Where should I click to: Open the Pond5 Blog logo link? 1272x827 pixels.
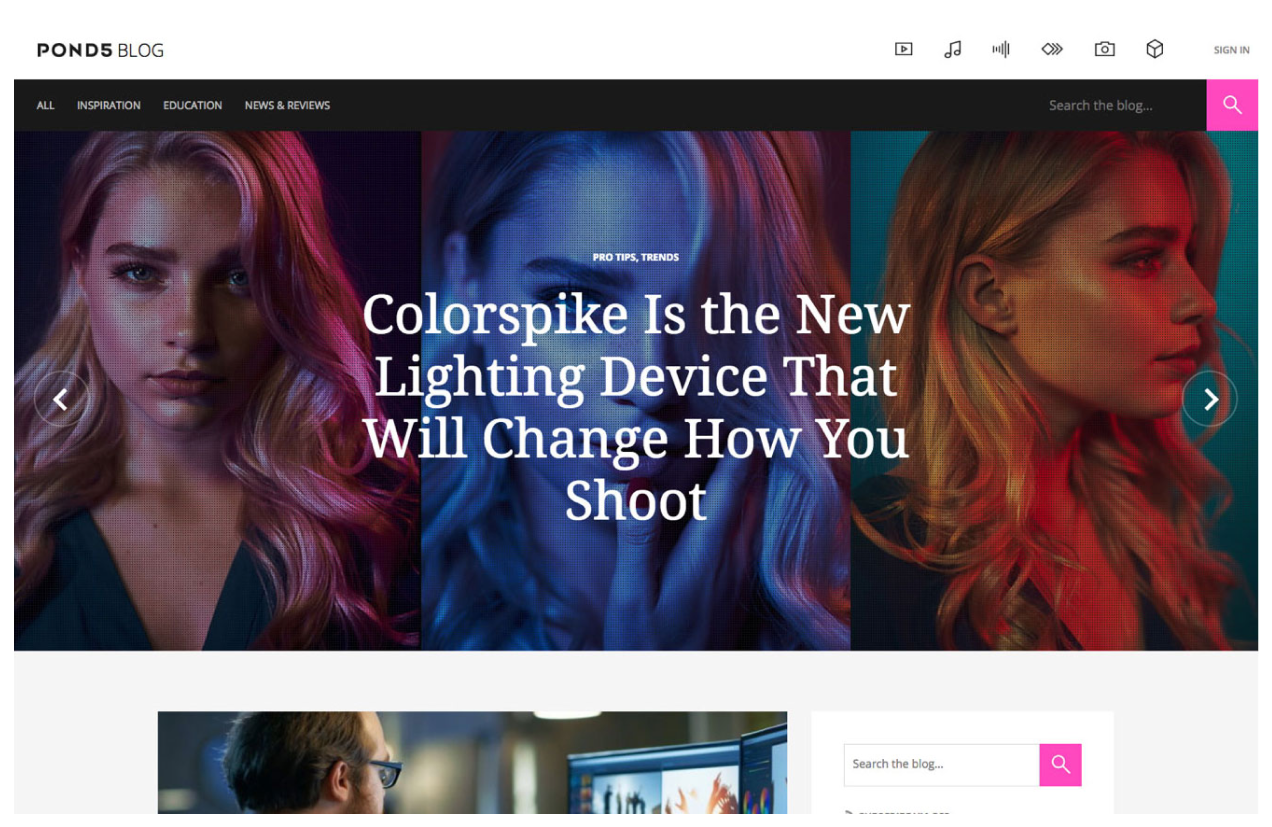(100, 50)
